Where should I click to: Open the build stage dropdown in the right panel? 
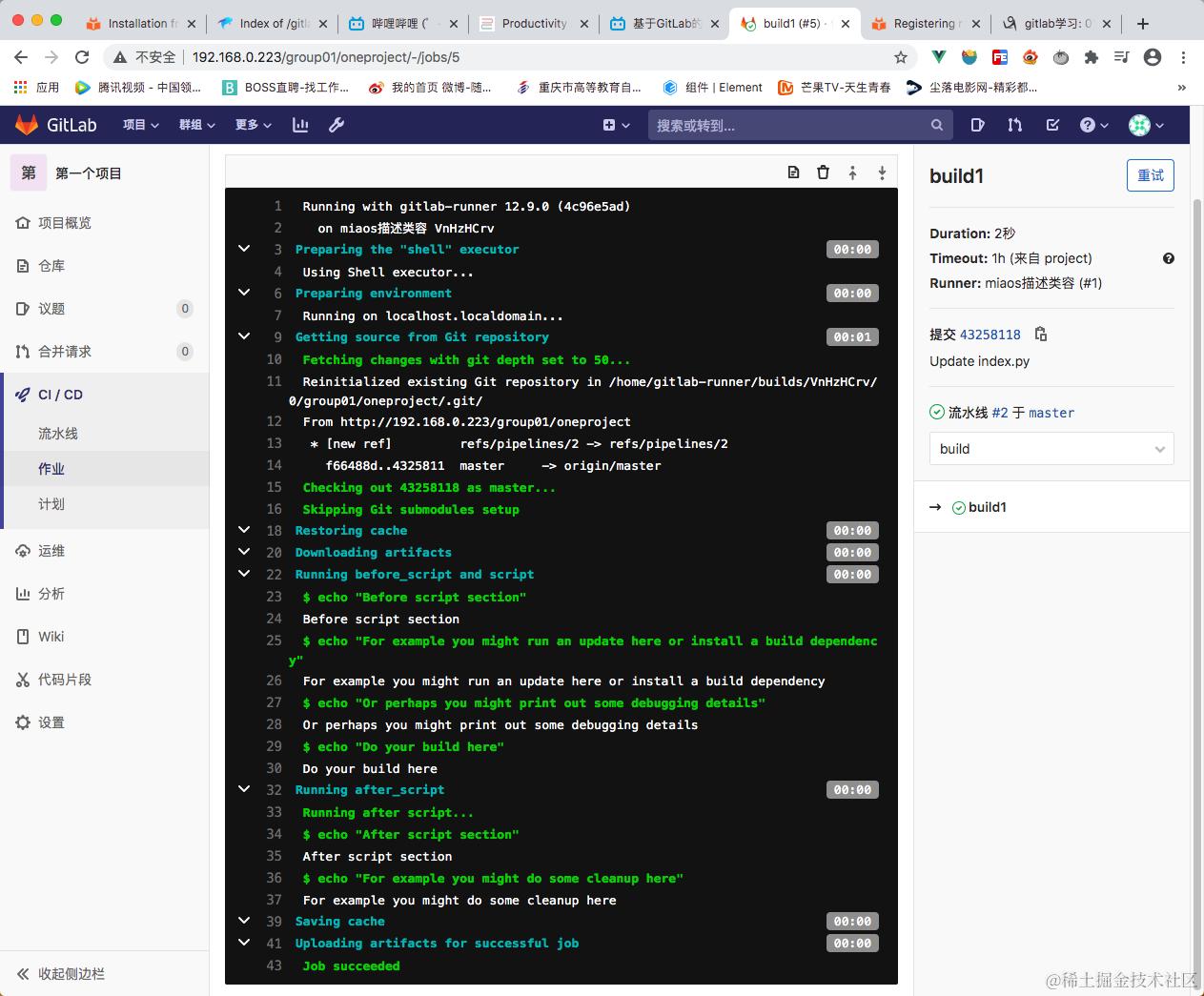coord(1051,448)
